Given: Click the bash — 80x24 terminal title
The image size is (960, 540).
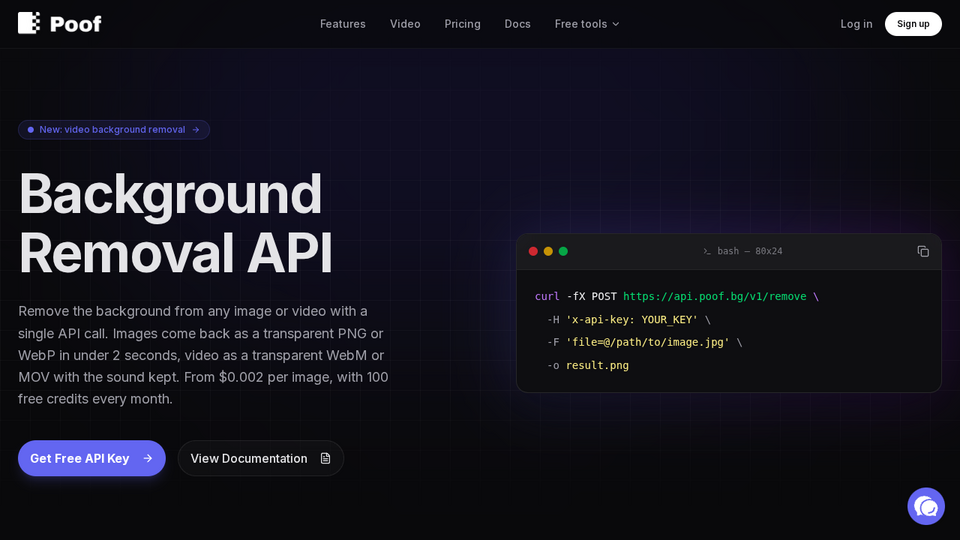Looking at the screenshot, I should point(749,251).
